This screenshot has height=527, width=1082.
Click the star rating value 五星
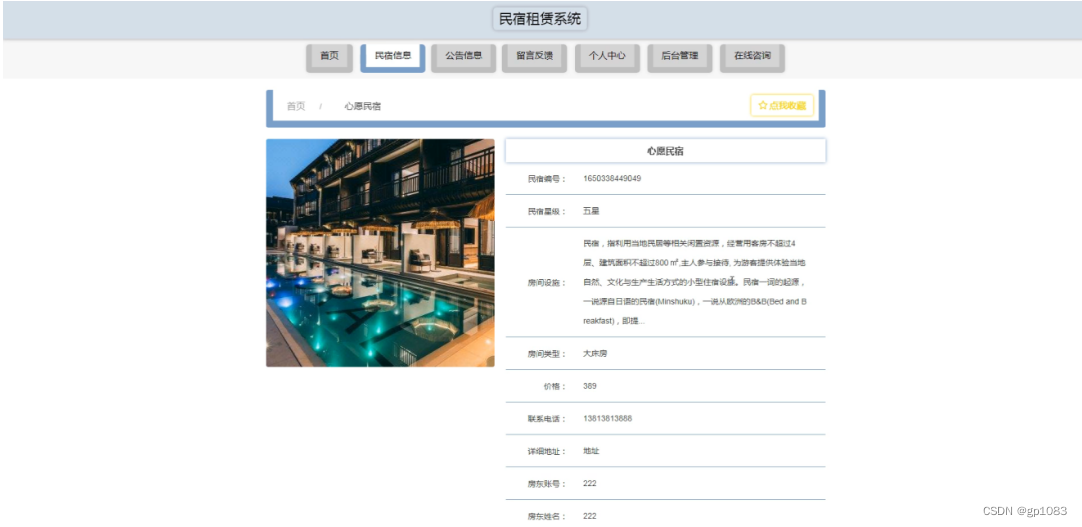(591, 211)
